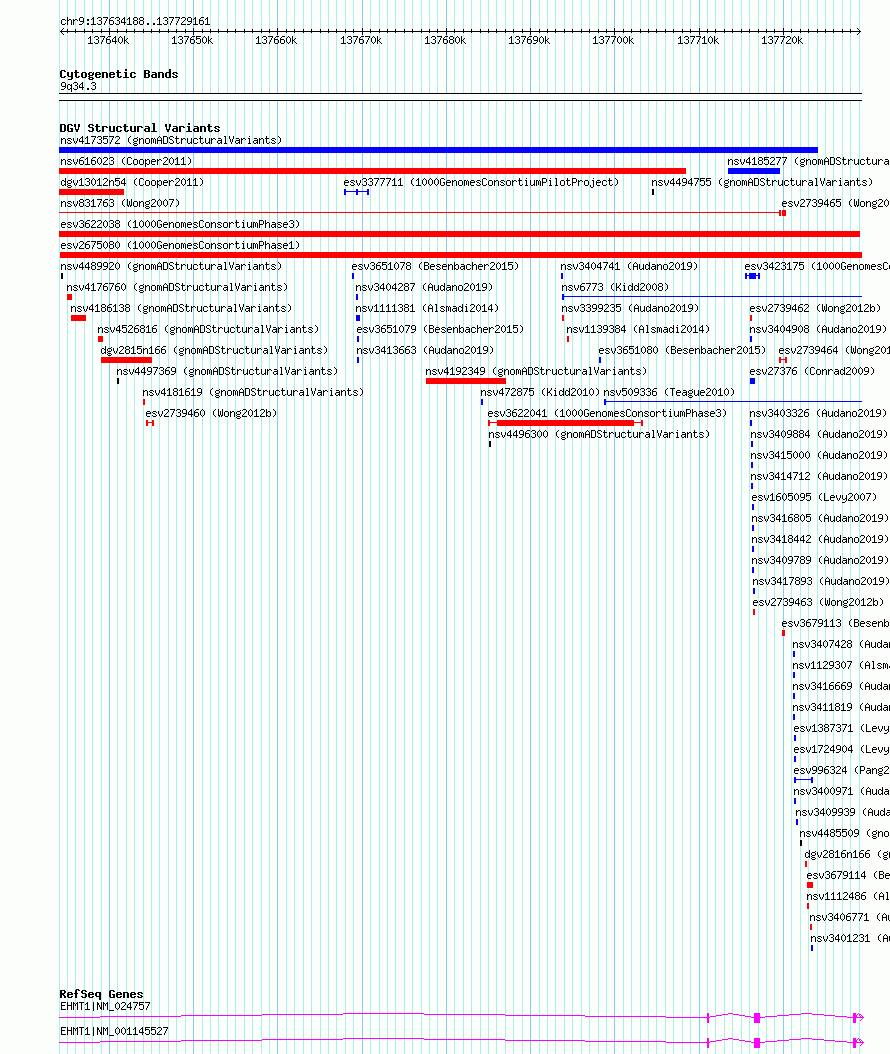Click EHMT1 NM_024757 magenta exon block
This screenshot has height=1054, width=890.
(x=757, y=1018)
